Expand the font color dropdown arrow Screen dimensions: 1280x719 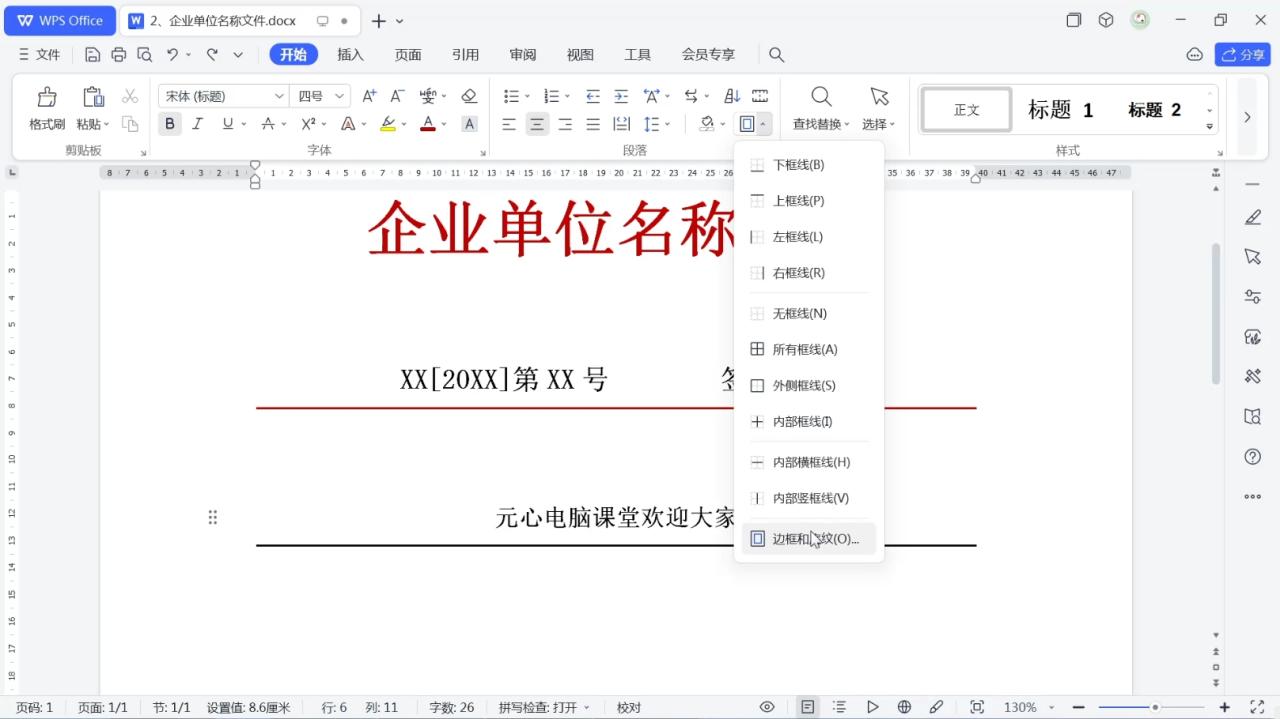tap(444, 125)
